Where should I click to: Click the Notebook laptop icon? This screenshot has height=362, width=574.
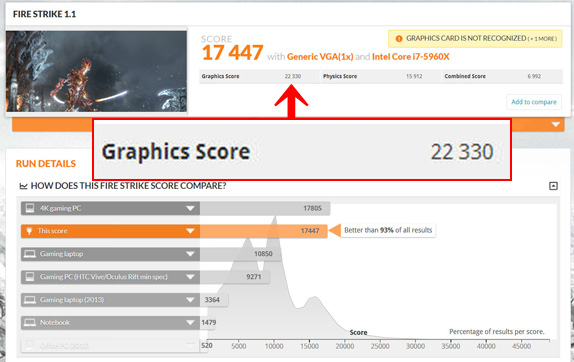(x=29, y=322)
